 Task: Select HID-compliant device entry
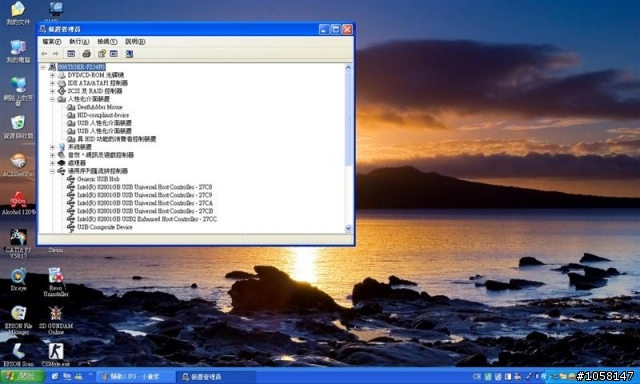(103, 115)
